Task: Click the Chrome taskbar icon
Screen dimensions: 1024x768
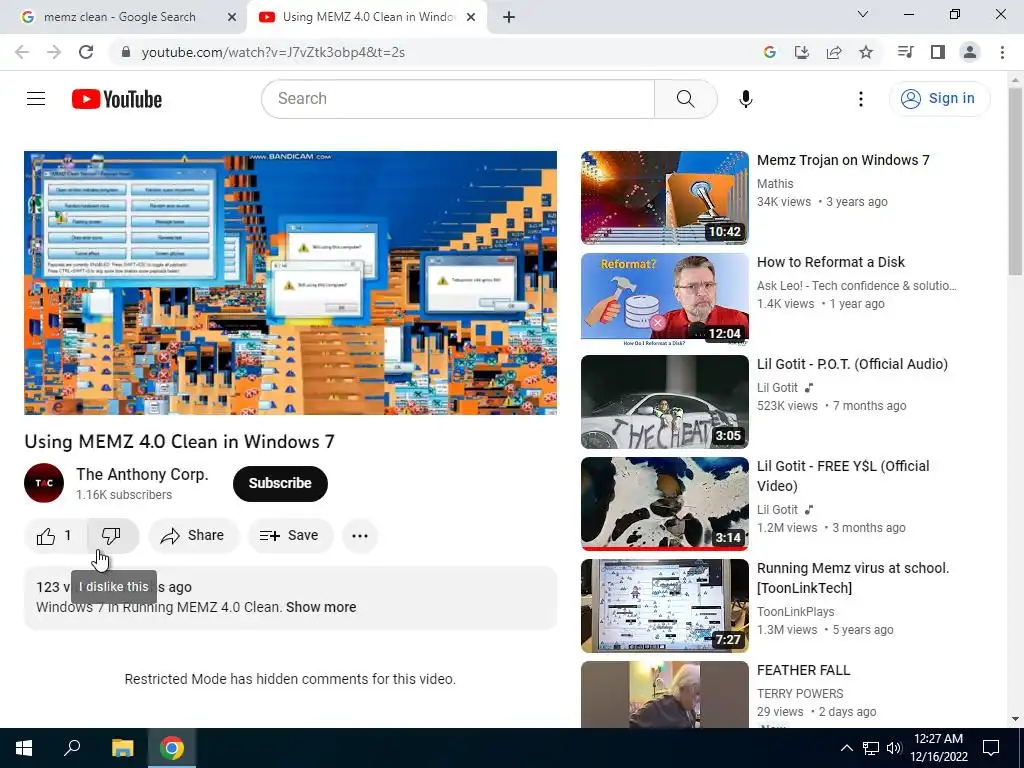Action: pyautogui.click(x=172, y=748)
